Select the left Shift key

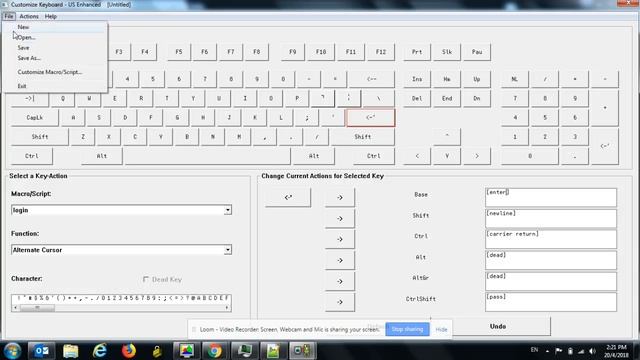click(x=40, y=137)
